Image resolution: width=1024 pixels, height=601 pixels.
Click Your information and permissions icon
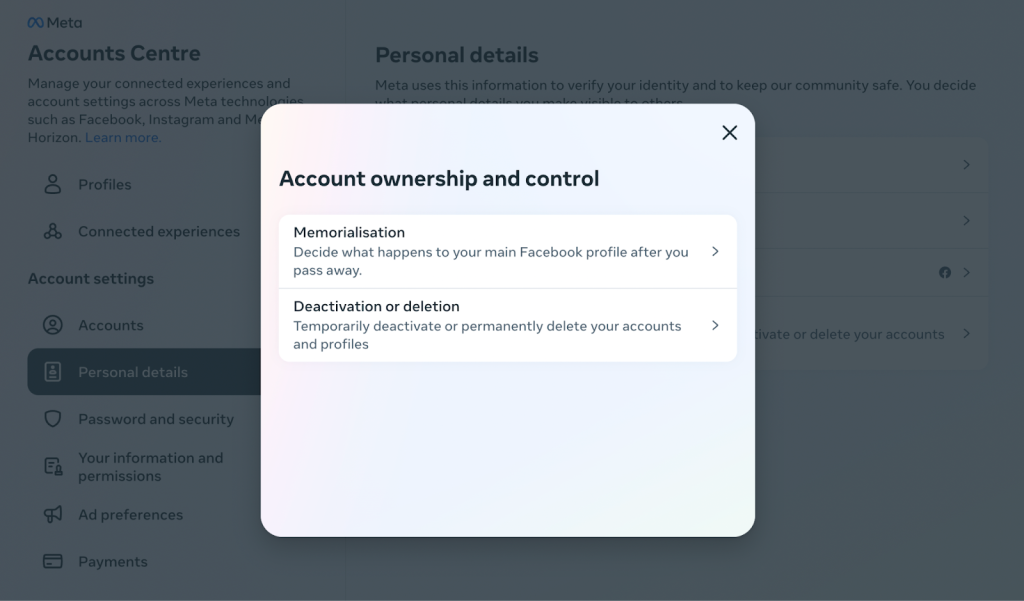53,467
